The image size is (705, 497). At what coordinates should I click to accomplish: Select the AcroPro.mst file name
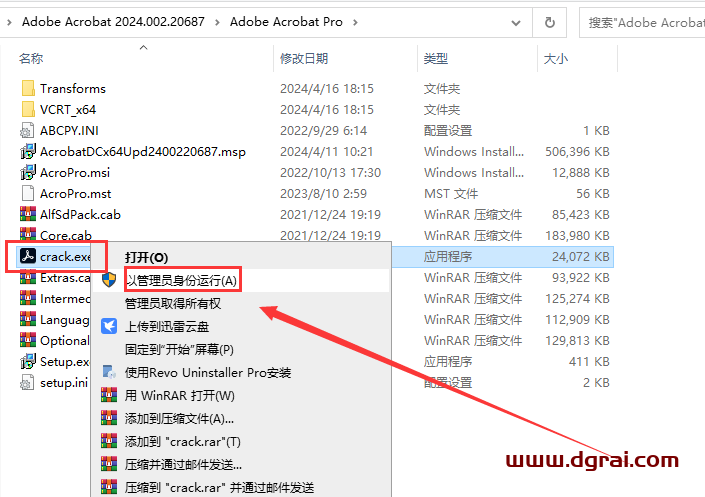point(76,194)
